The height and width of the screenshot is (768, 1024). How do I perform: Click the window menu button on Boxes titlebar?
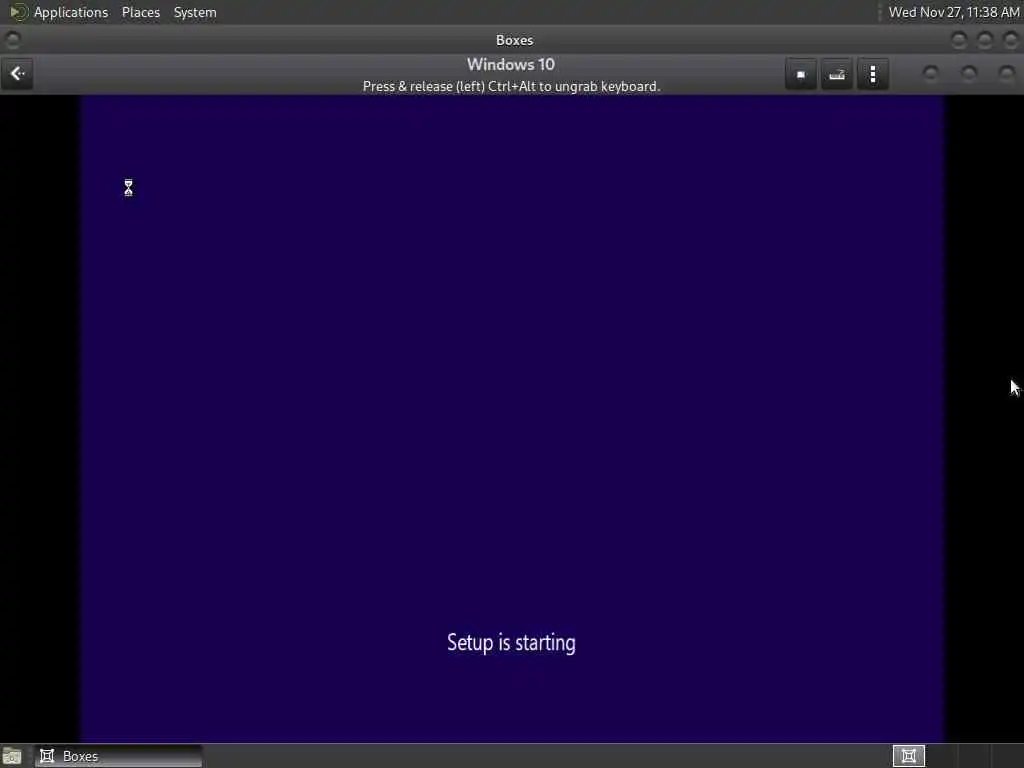point(12,40)
